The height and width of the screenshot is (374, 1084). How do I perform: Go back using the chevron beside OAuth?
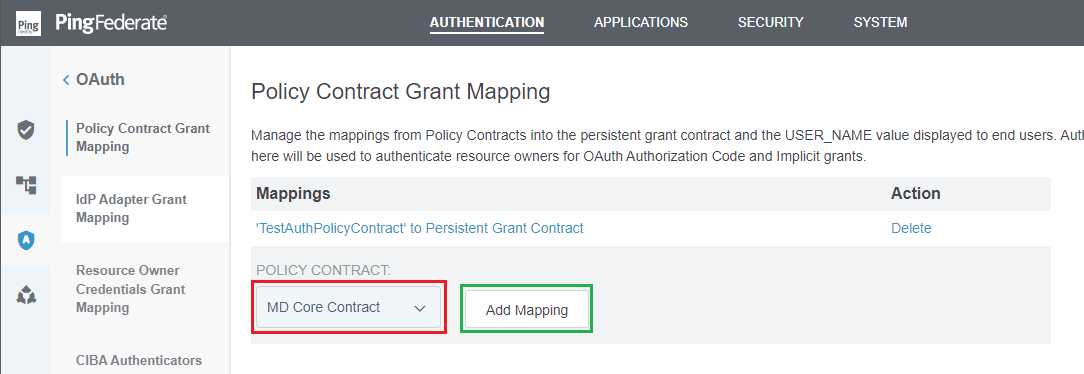point(66,80)
